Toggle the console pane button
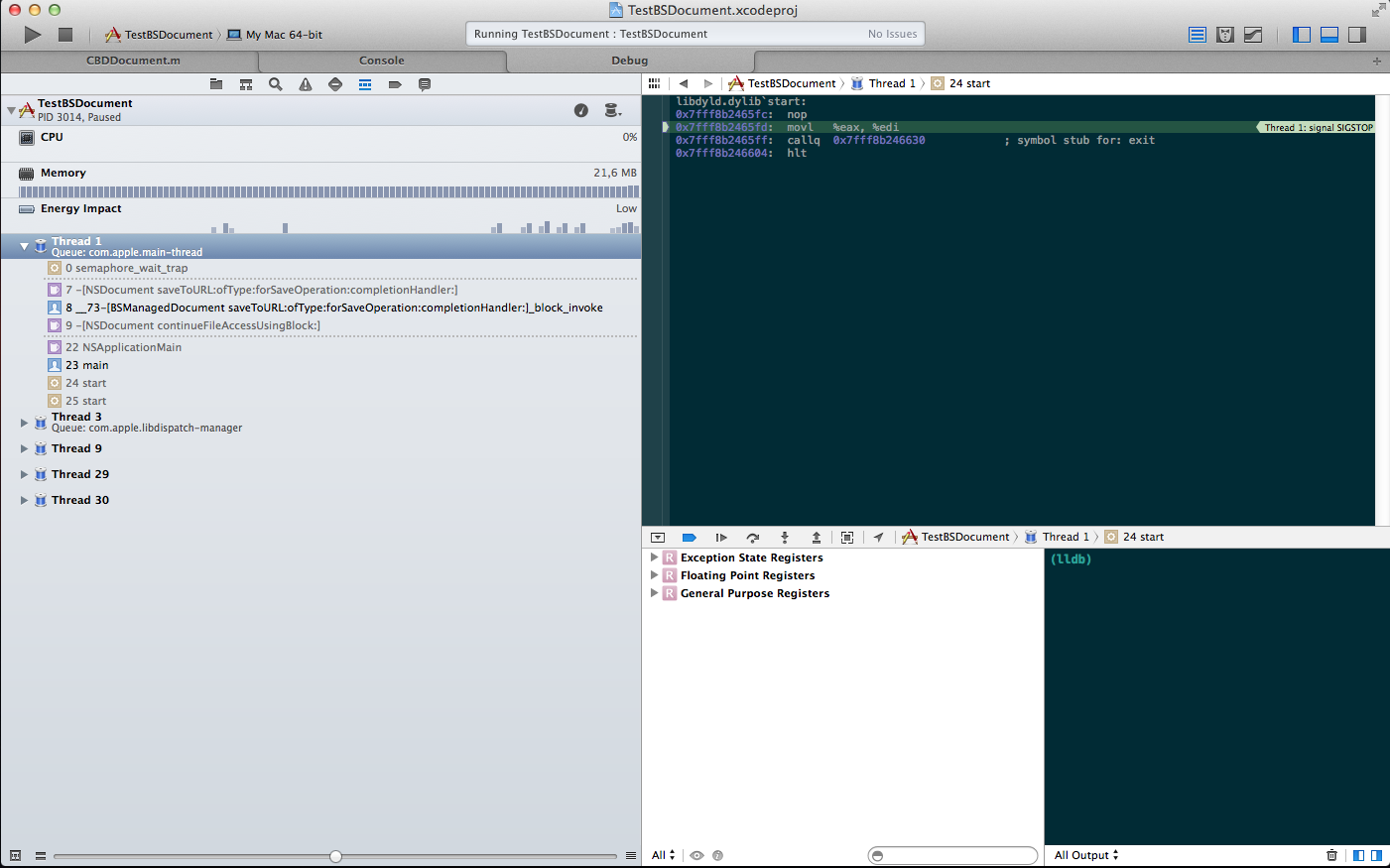The width and height of the screenshot is (1390, 868). [1376, 855]
